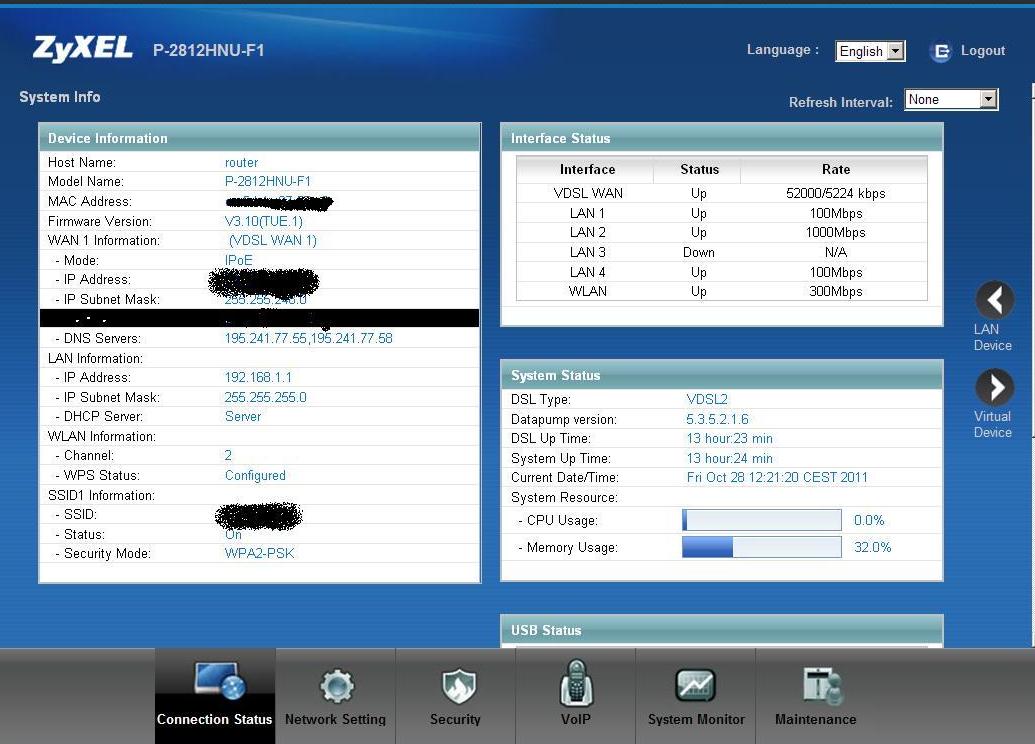Screen dimensions: 1035x744
Task: Select date 'Fri Oct 28 12:21:20 CEST 2011'
Action: click(x=777, y=477)
